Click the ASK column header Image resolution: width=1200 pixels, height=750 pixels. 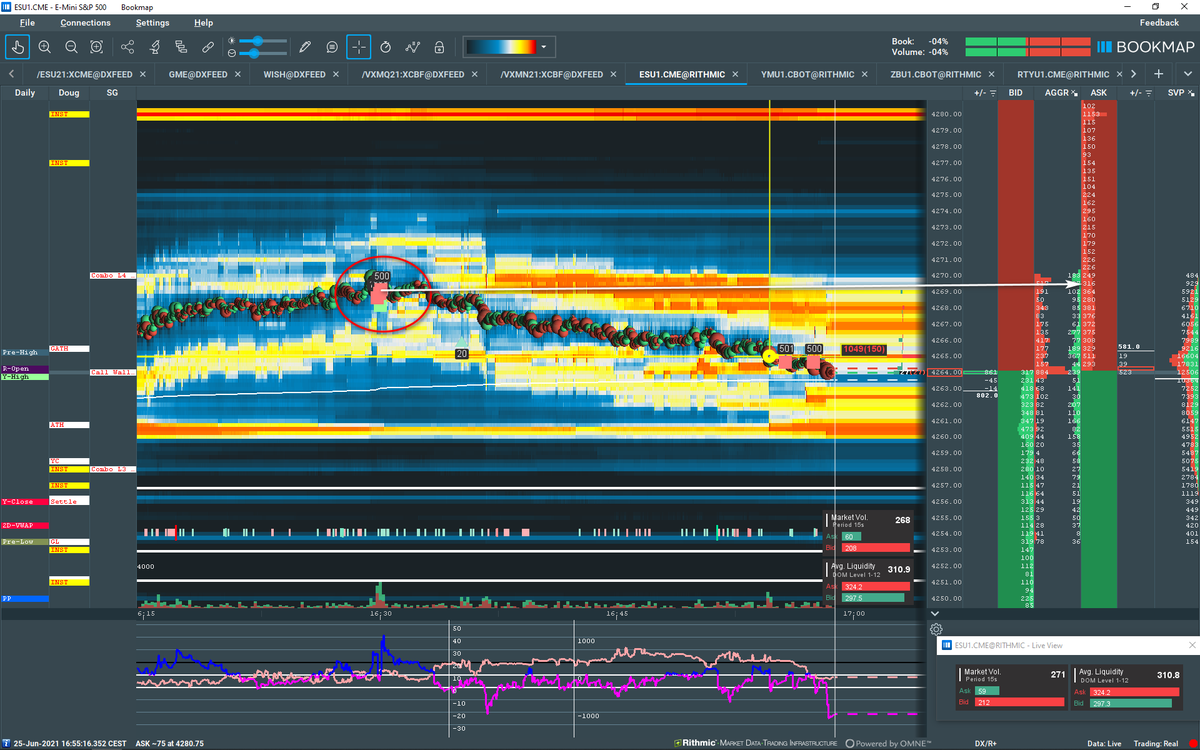[1099, 92]
